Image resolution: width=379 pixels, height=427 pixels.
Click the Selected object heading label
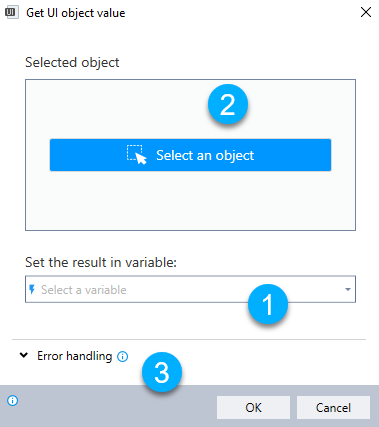pyautogui.click(x=72, y=62)
